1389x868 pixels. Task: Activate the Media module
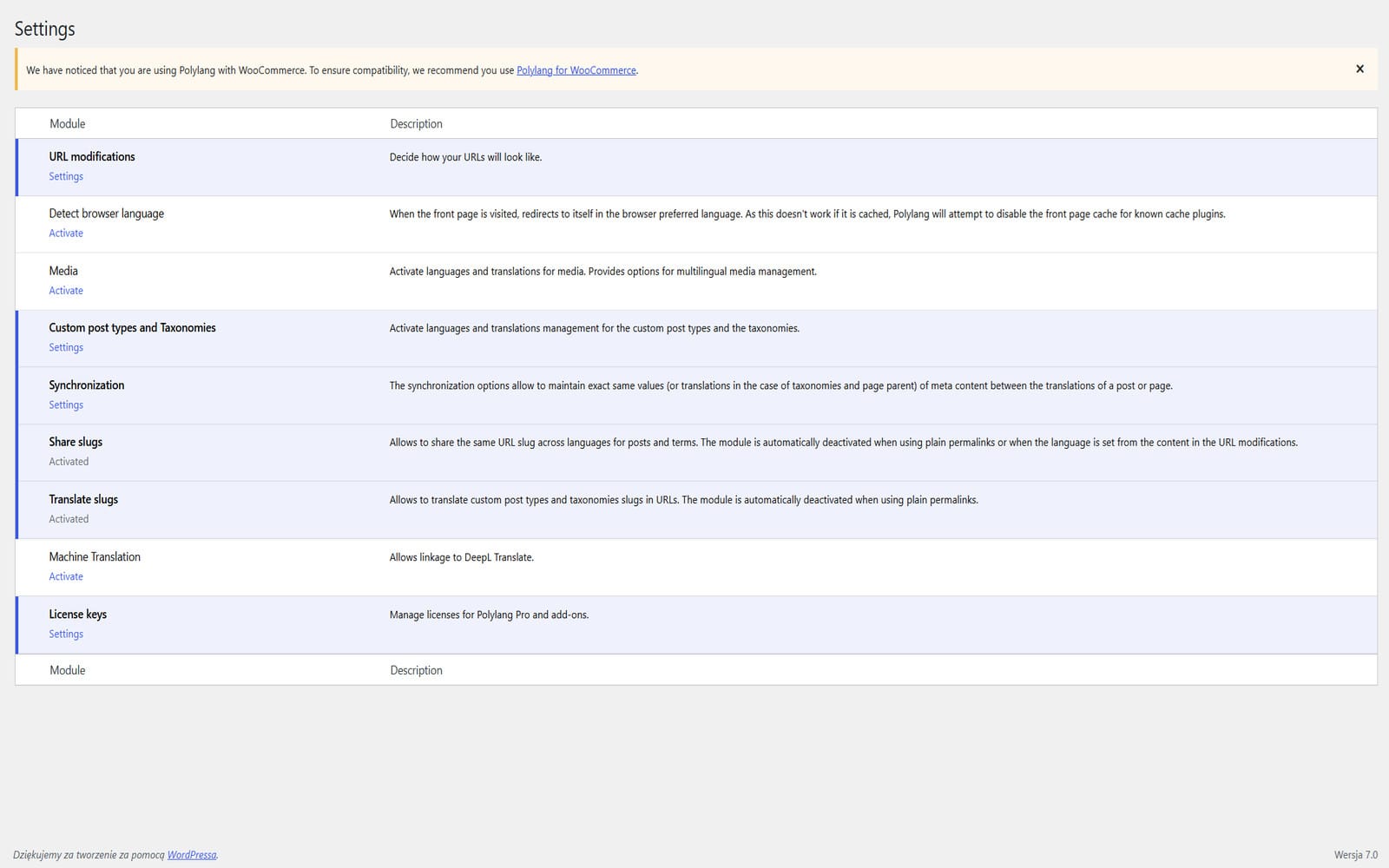(x=66, y=291)
